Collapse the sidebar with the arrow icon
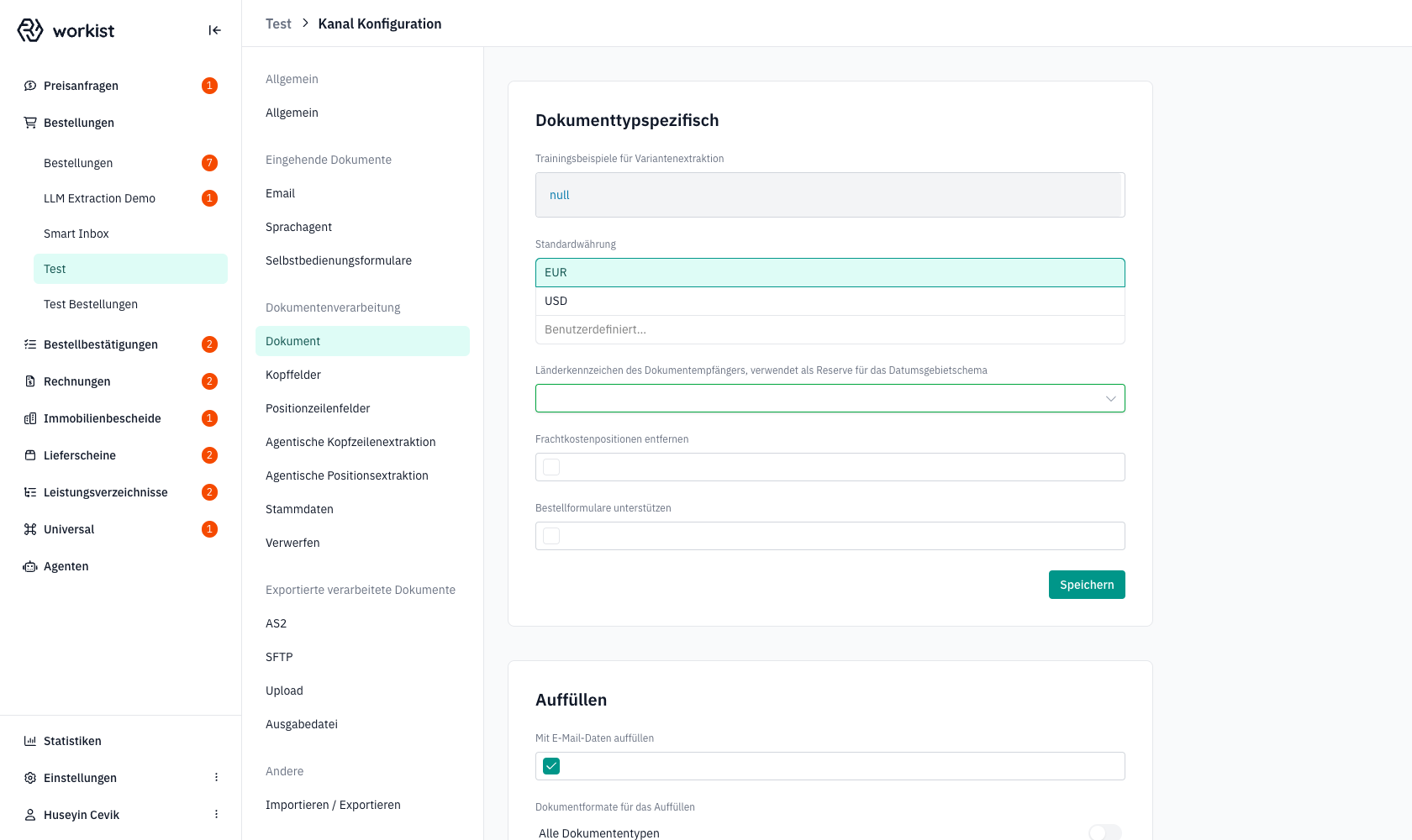Screen dimensions: 1412x840 (x=214, y=30)
